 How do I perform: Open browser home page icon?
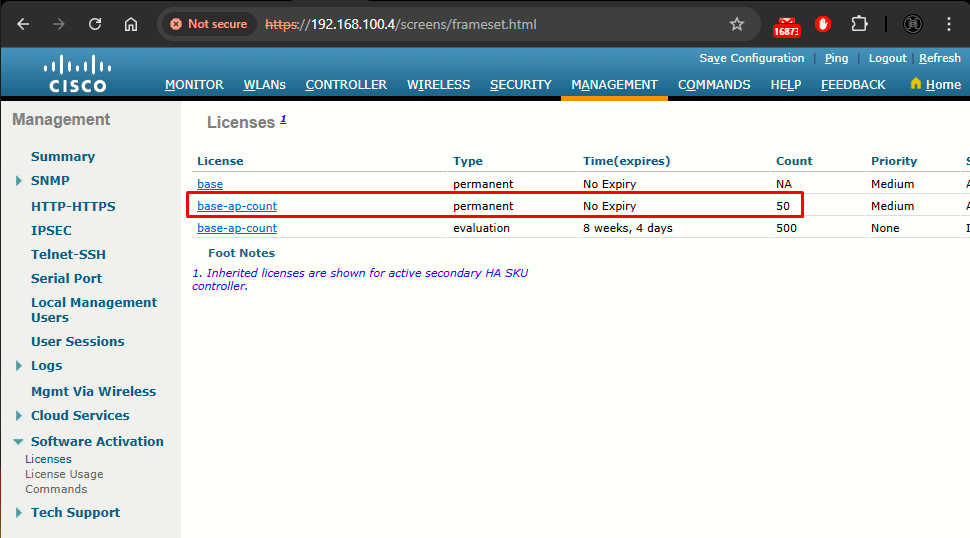pyautogui.click(x=131, y=24)
